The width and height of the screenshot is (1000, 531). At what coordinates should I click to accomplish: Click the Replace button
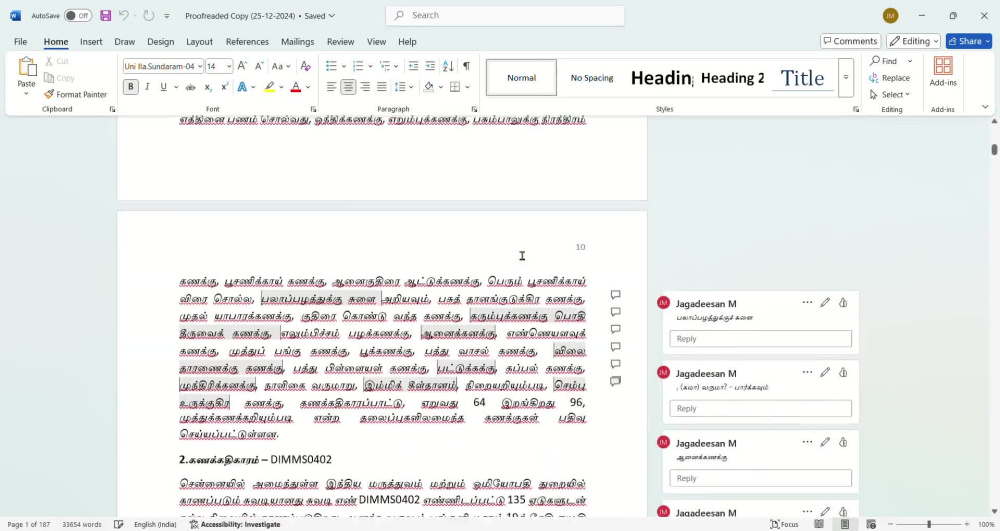click(x=889, y=78)
